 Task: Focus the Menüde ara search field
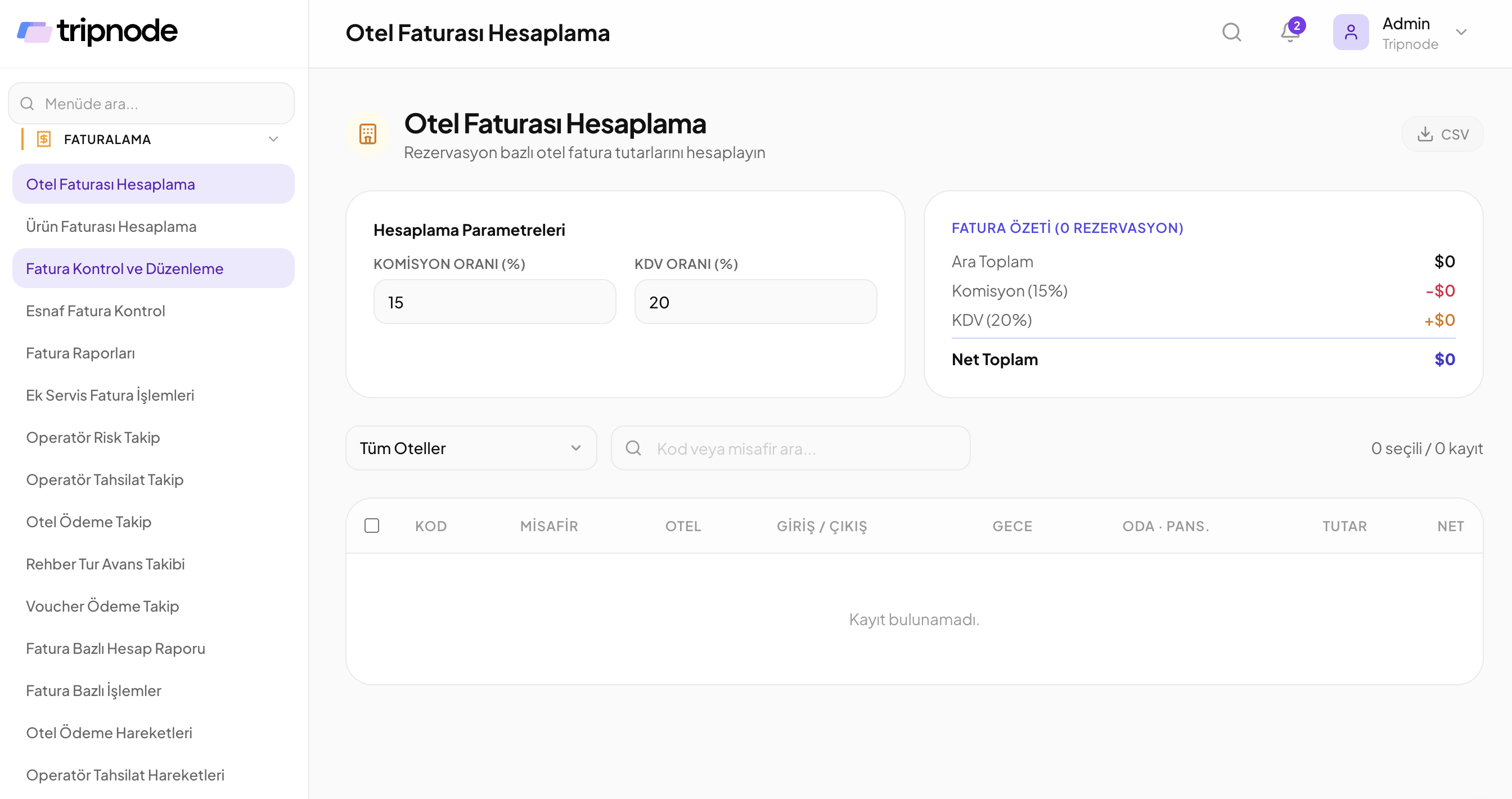[151, 104]
